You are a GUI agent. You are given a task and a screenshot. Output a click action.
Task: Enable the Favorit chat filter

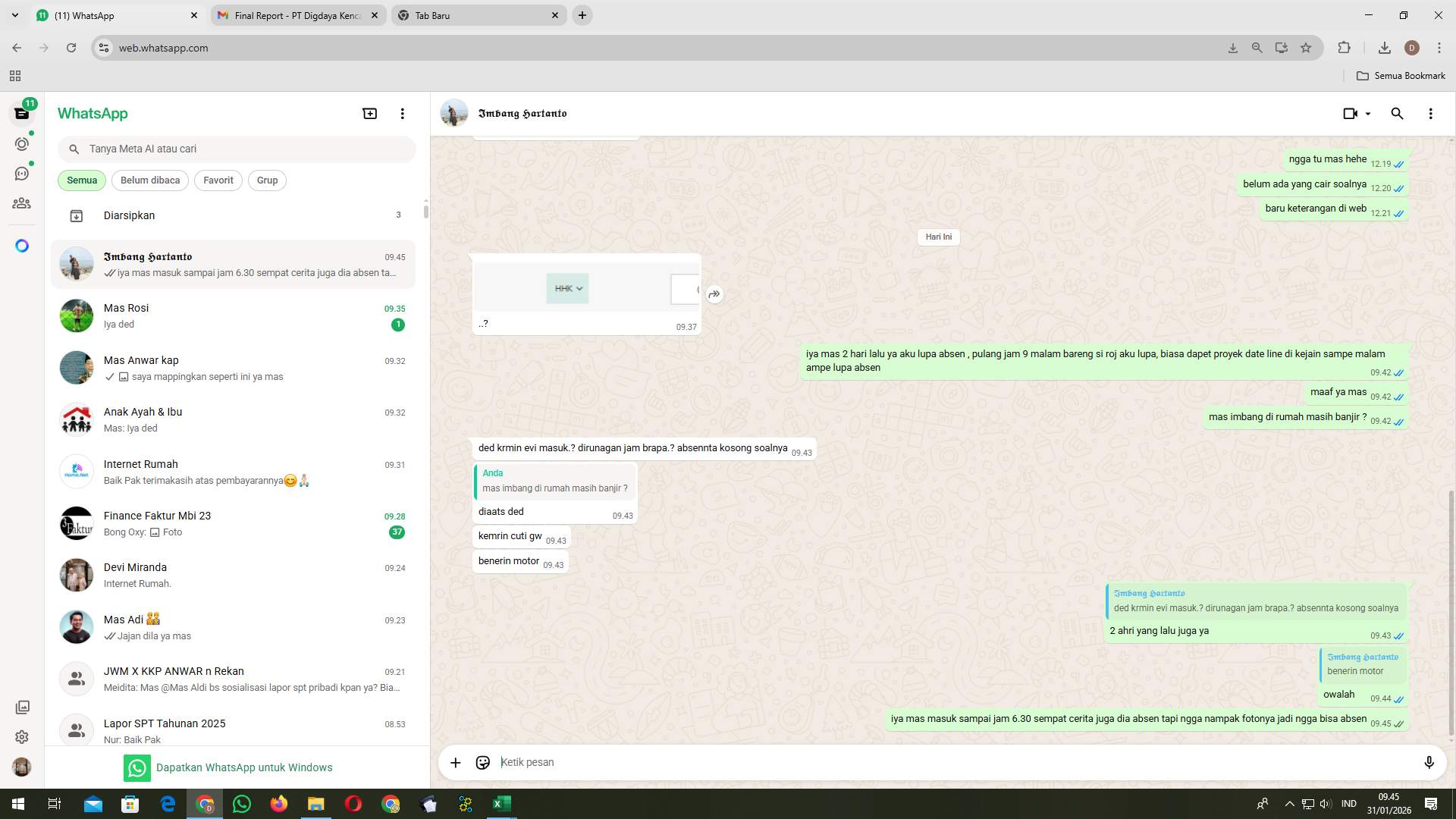click(x=218, y=180)
